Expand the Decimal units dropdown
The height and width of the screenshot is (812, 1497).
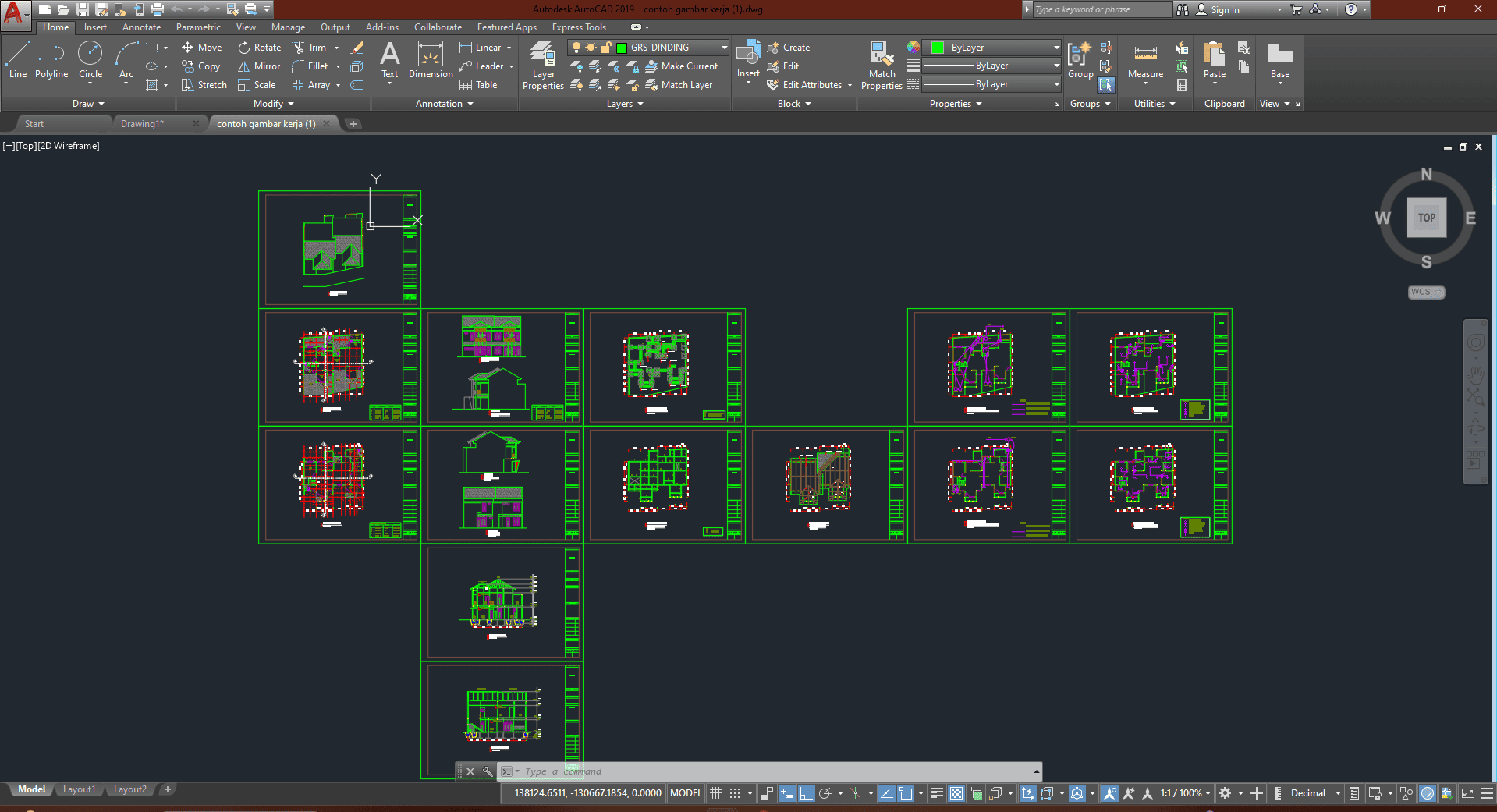(1337, 793)
